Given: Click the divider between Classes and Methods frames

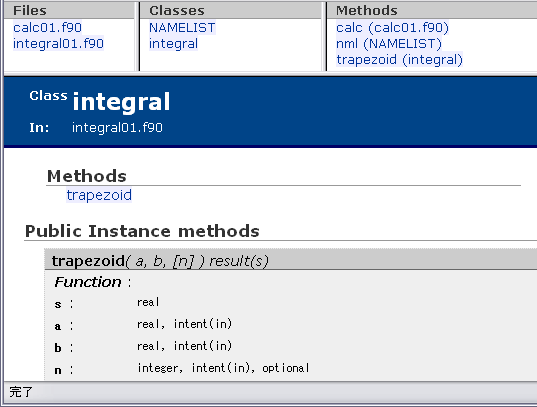Looking at the screenshot, I should point(325,36).
